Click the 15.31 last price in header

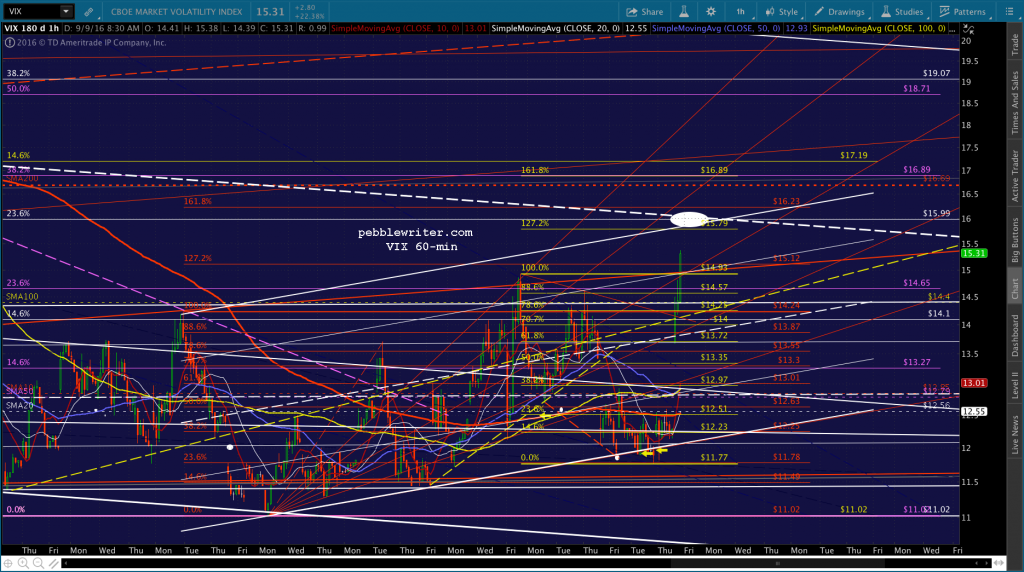[x=270, y=12]
